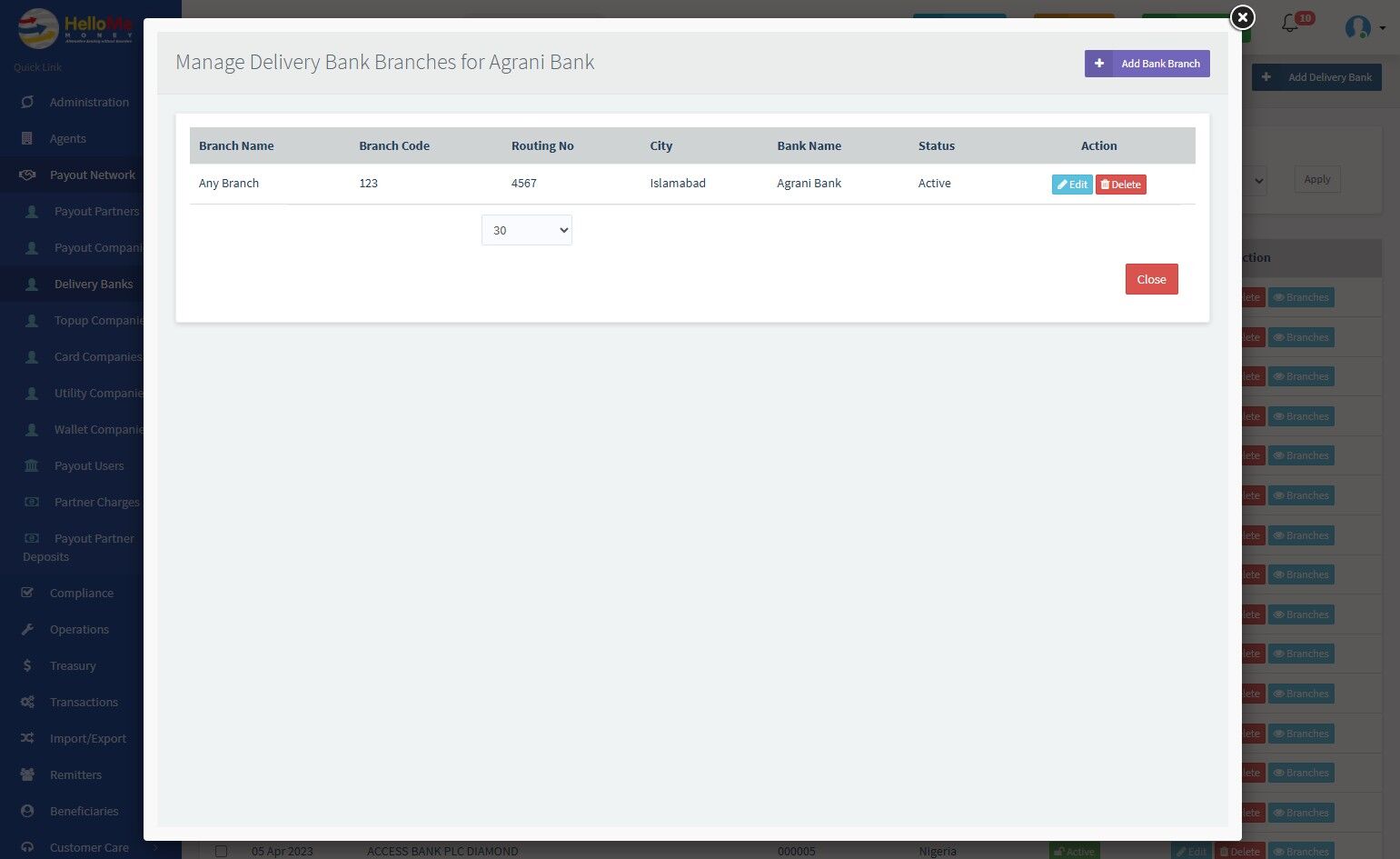
Task: Click Add Delivery Bank in background page
Action: (1317, 77)
